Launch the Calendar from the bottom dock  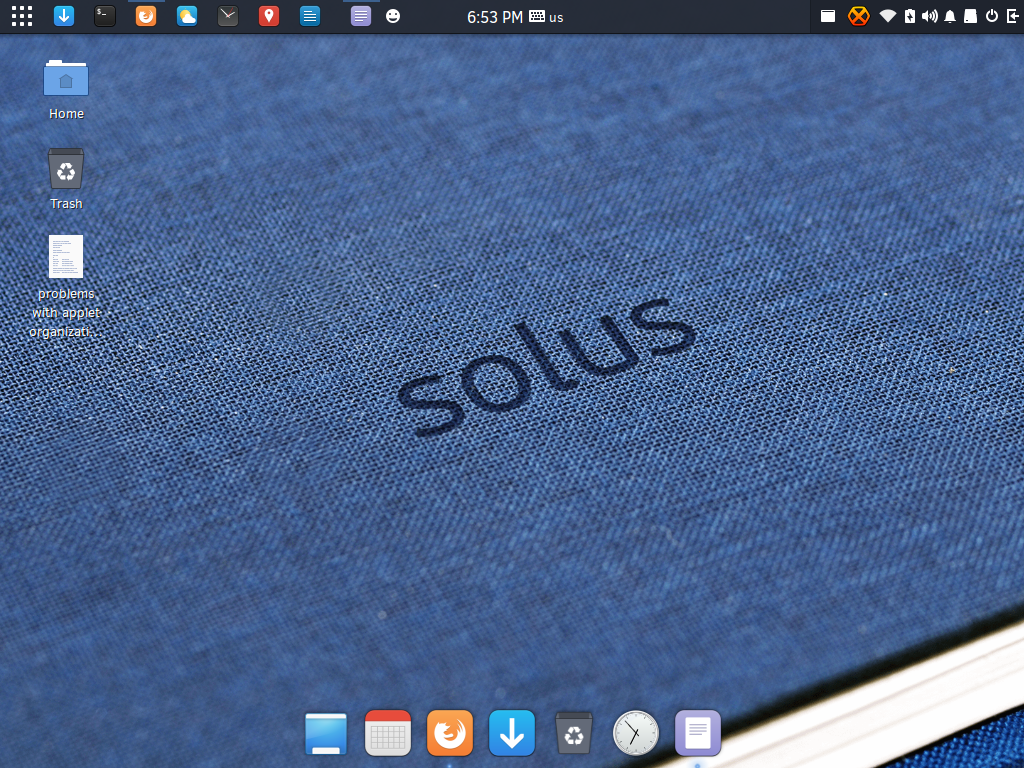click(388, 733)
